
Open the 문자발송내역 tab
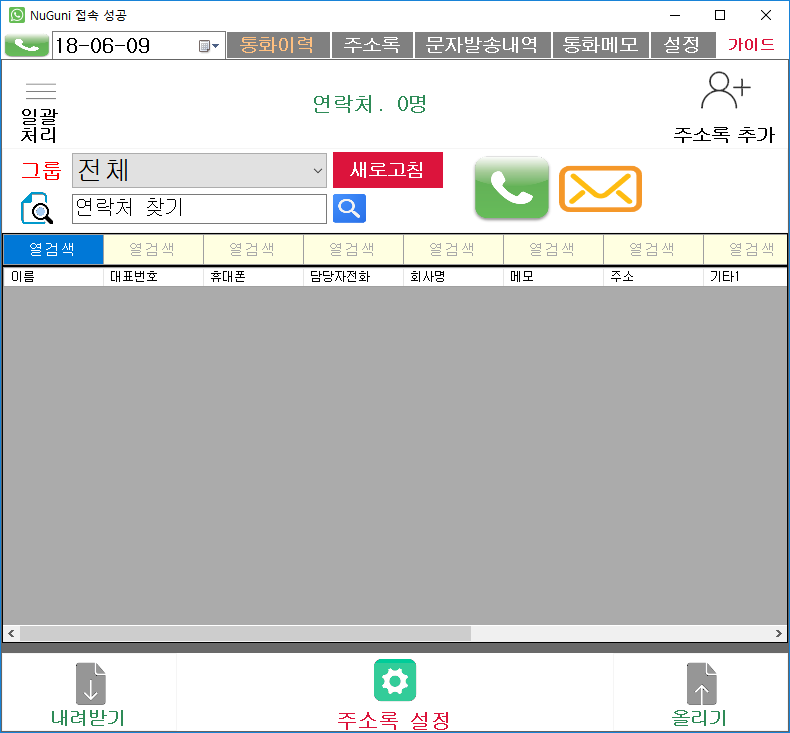tap(482, 45)
